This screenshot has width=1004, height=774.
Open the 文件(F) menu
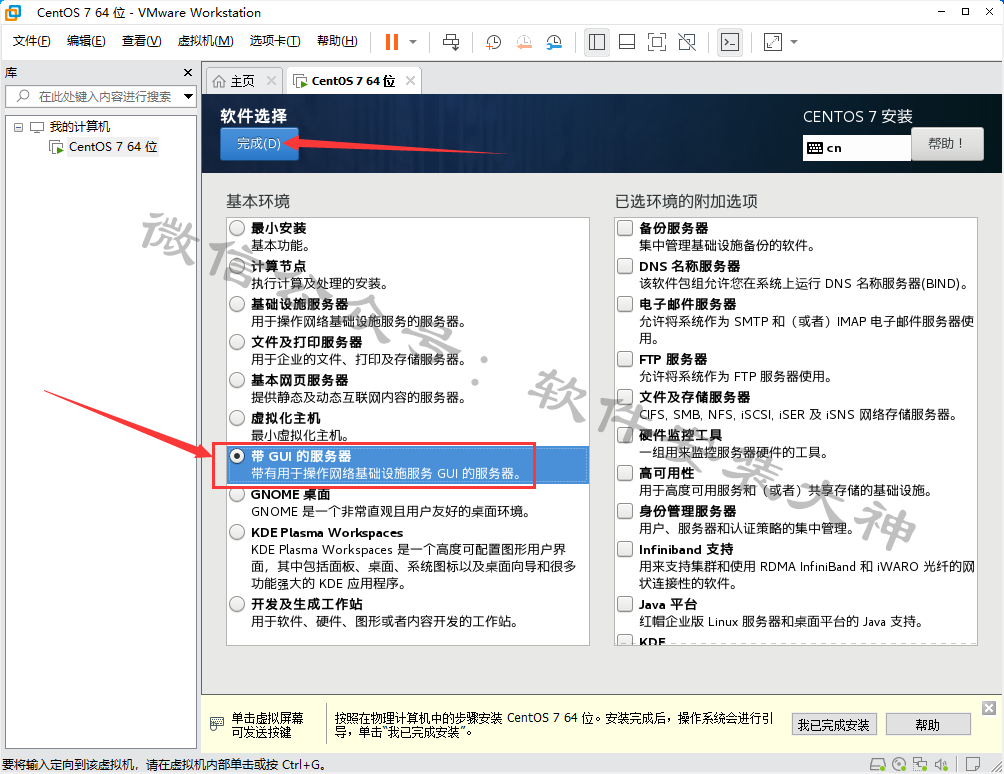pyautogui.click(x=31, y=41)
